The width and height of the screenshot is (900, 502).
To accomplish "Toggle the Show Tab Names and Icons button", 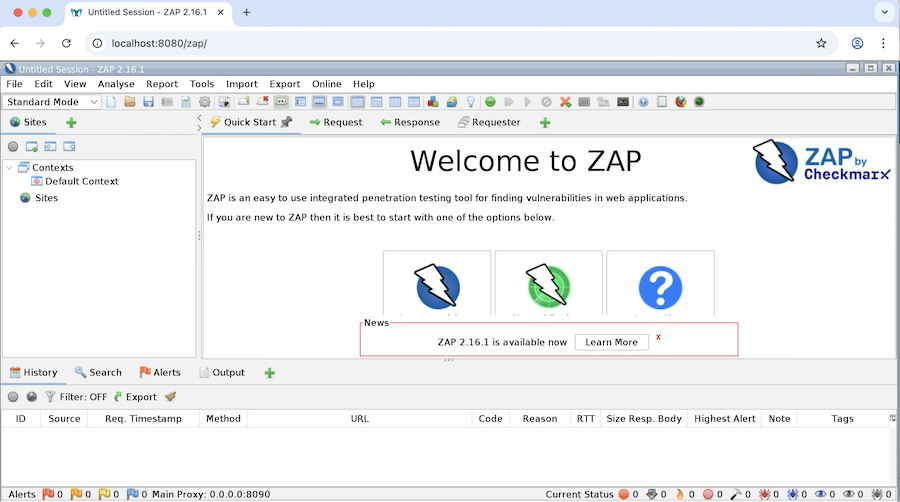I will (x=281, y=102).
